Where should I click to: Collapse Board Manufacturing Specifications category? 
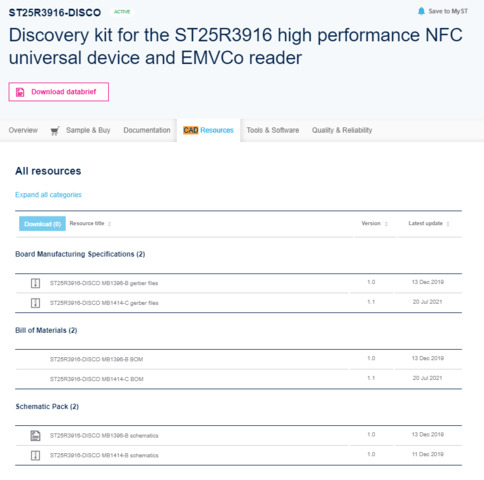tap(80, 254)
